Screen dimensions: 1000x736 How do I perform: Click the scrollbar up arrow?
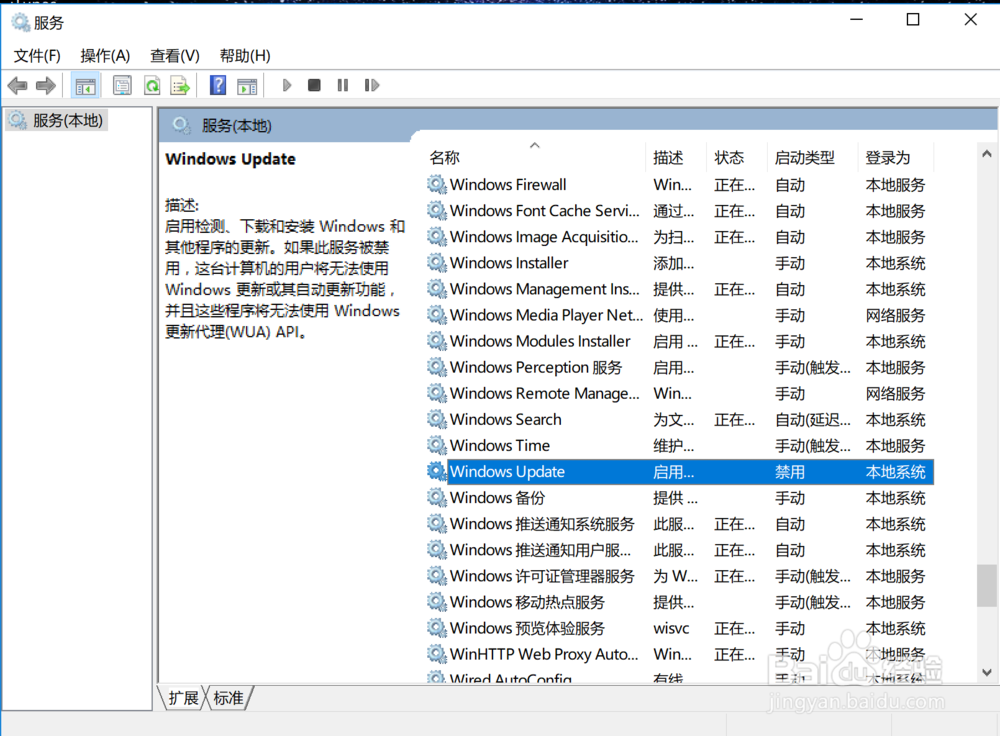point(987,154)
